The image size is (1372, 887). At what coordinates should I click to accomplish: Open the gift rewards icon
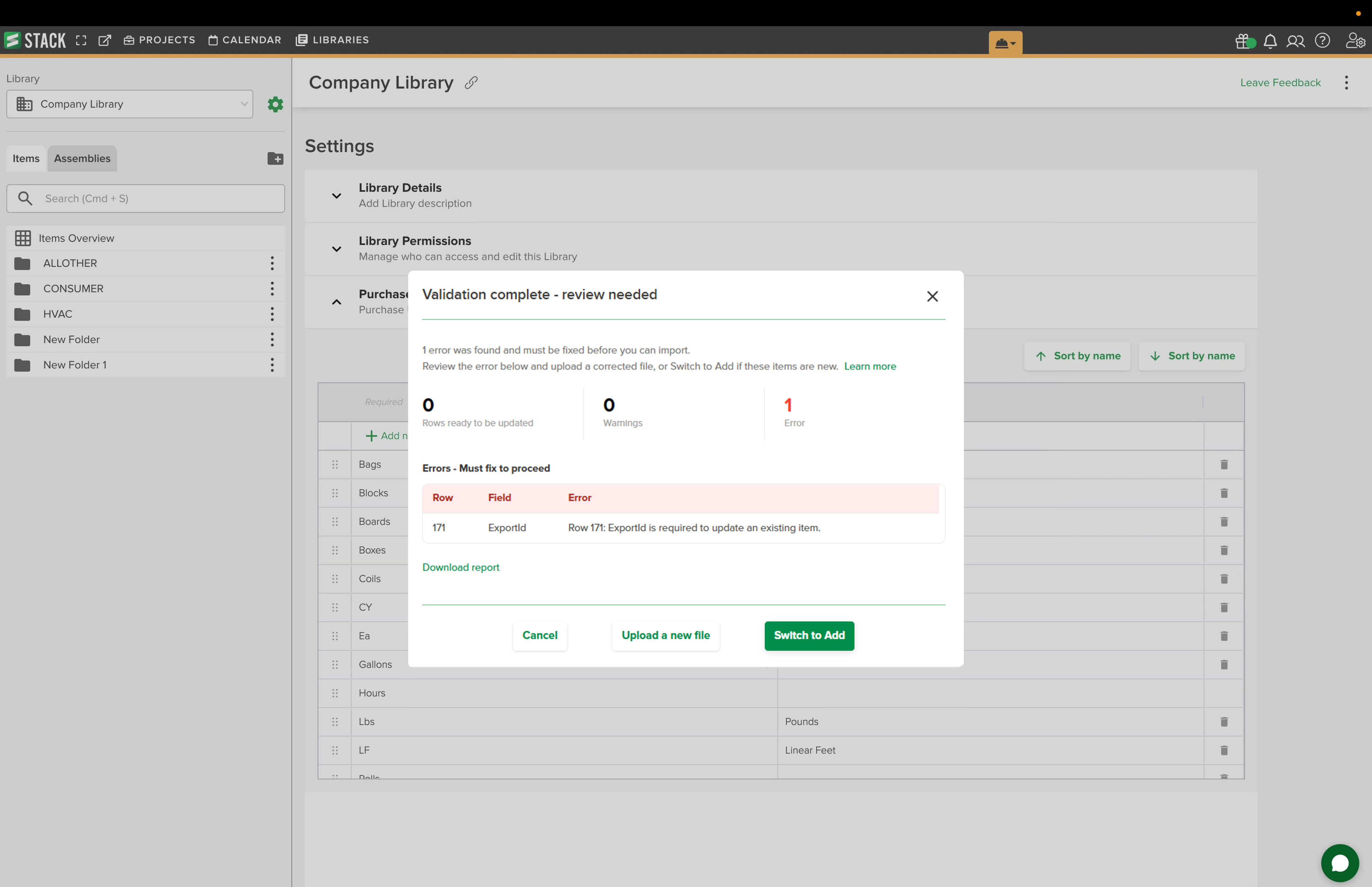[1245, 42]
